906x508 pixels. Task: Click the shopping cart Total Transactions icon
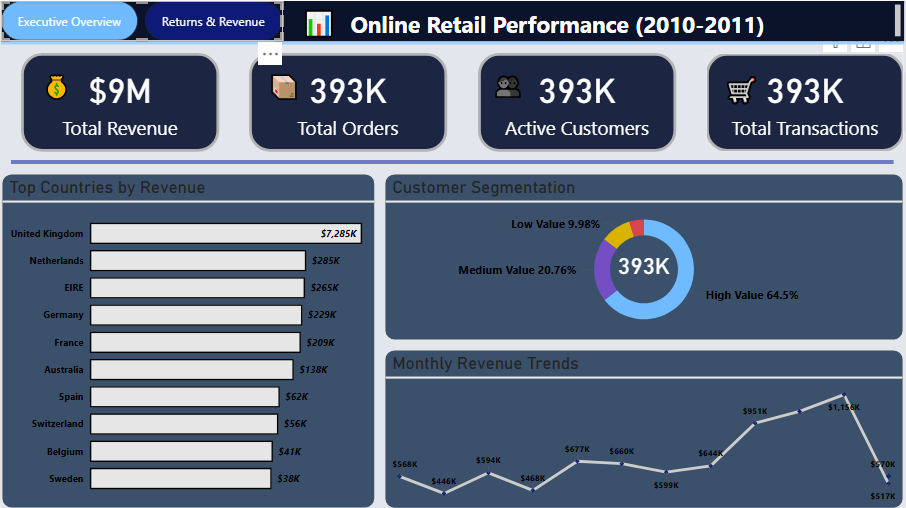click(741, 90)
